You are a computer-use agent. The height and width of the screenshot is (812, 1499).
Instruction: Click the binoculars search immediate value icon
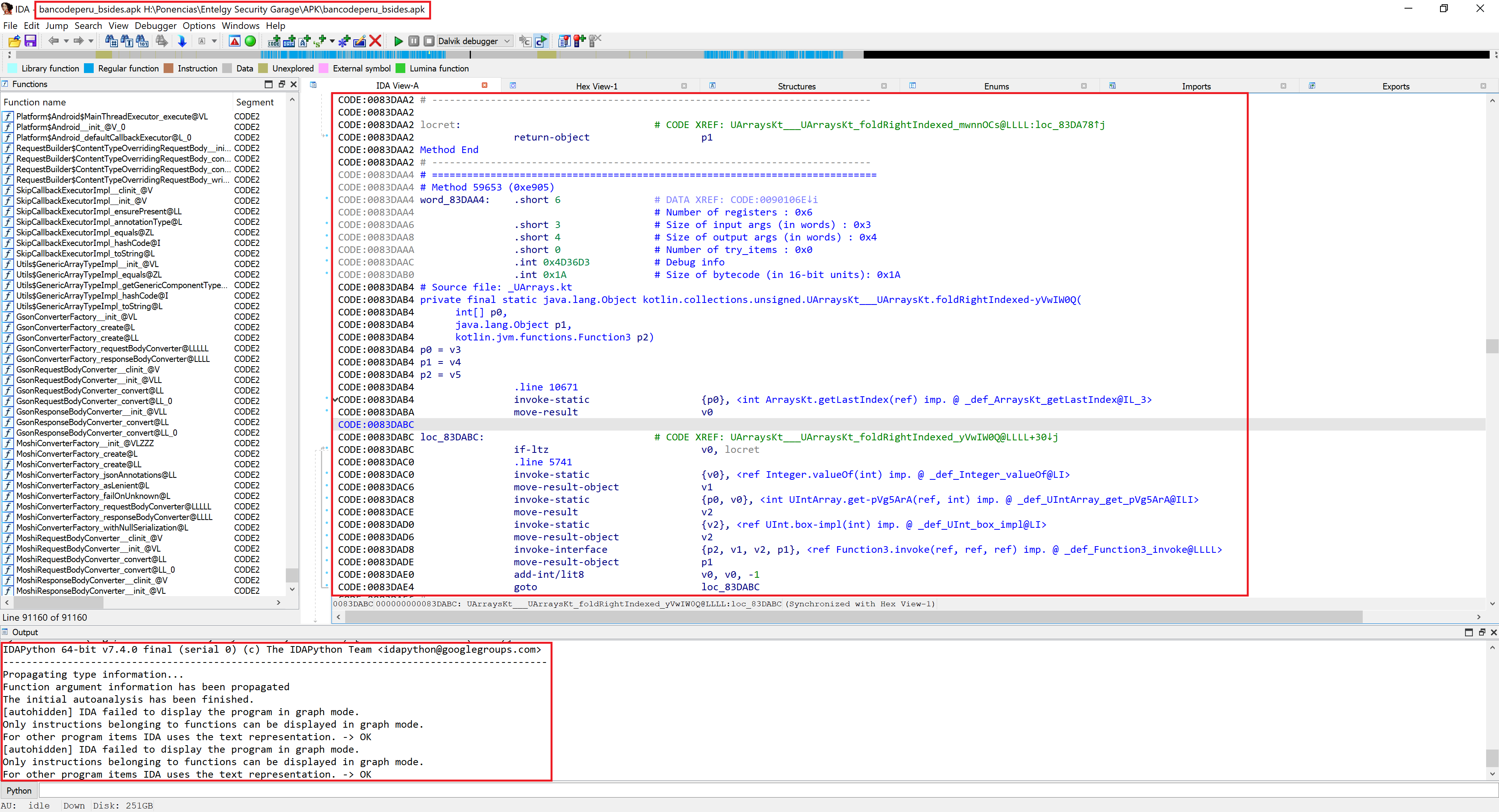coord(111,41)
